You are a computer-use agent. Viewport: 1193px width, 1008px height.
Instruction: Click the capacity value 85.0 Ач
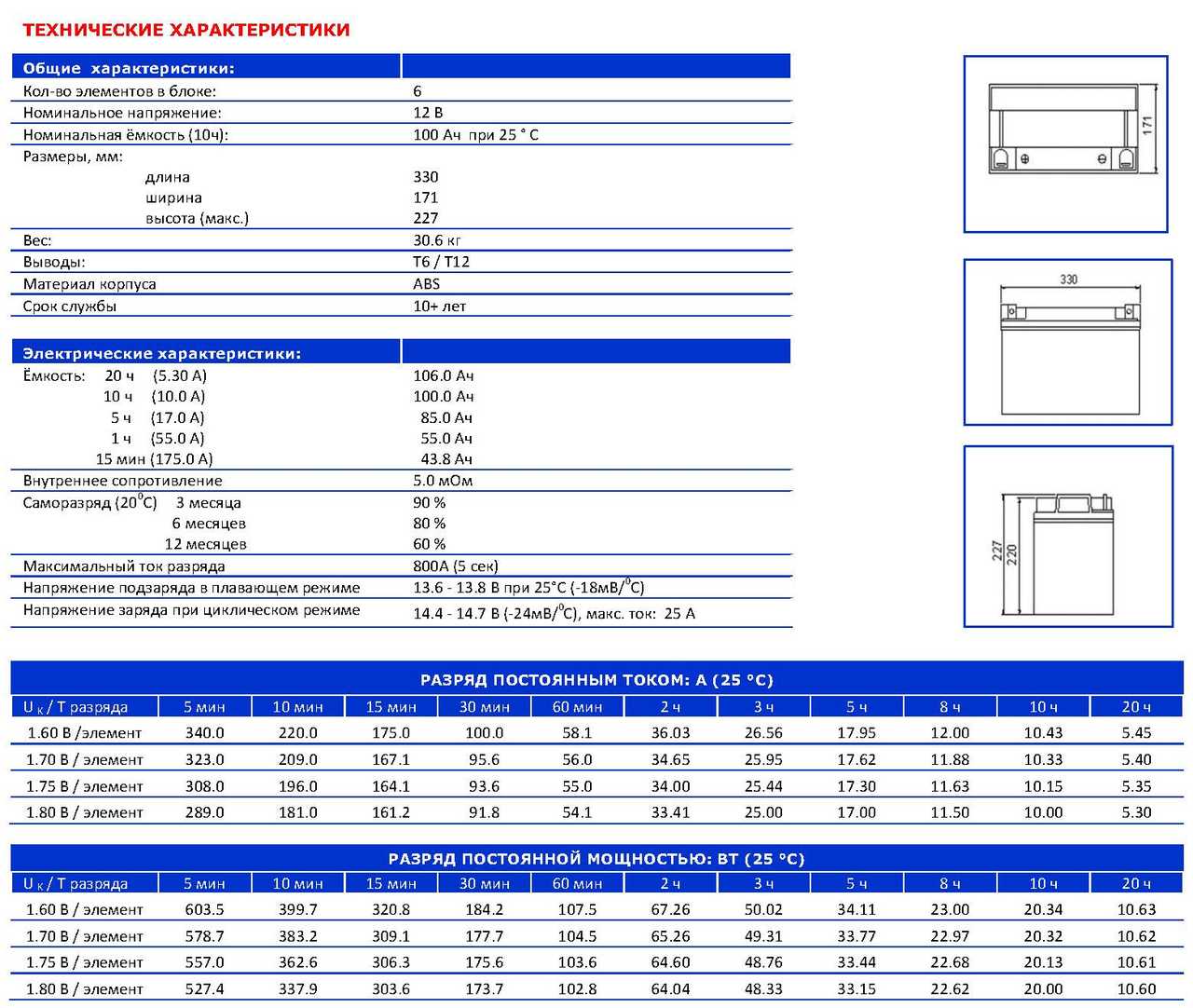[446, 418]
